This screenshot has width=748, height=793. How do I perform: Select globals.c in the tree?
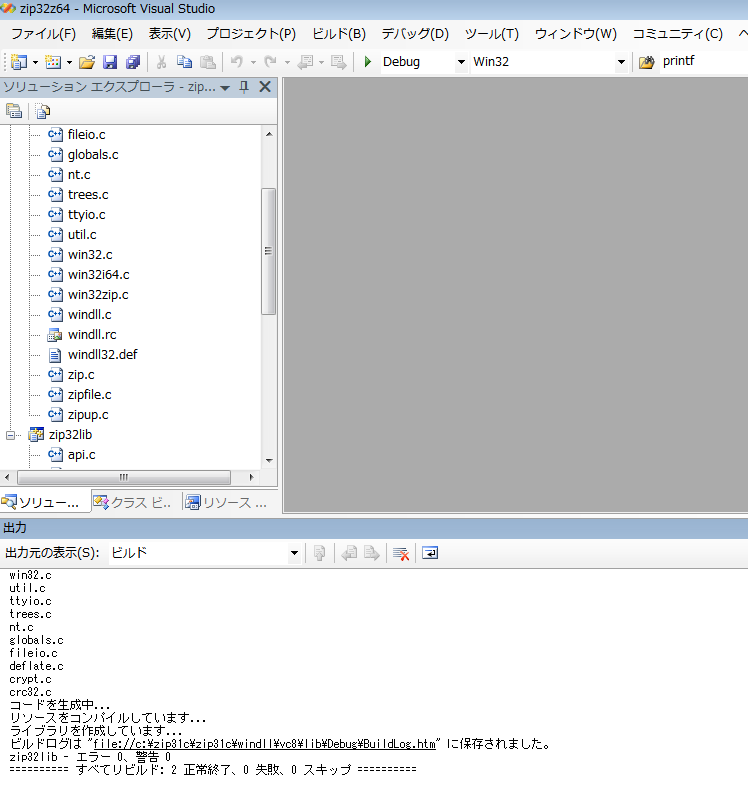pos(93,155)
